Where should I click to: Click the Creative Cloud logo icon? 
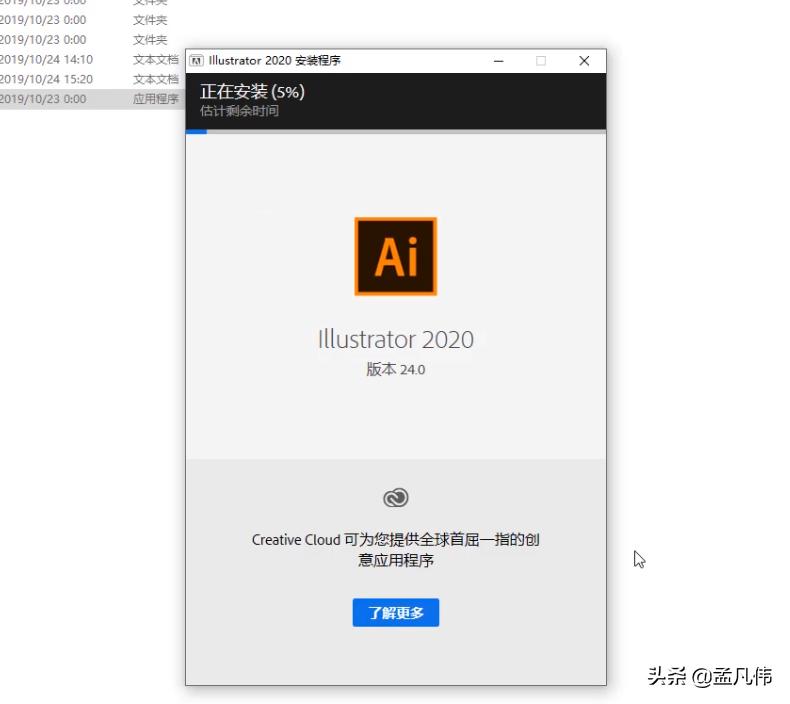pos(396,497)
